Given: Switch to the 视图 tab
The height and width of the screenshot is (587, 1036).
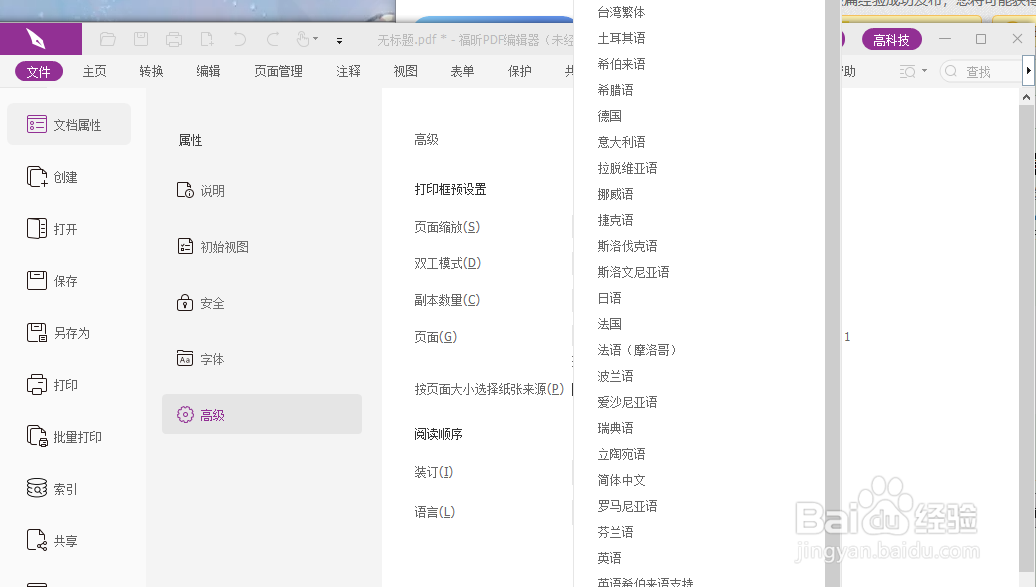Looking at the screenshot, I should (405, 71).
